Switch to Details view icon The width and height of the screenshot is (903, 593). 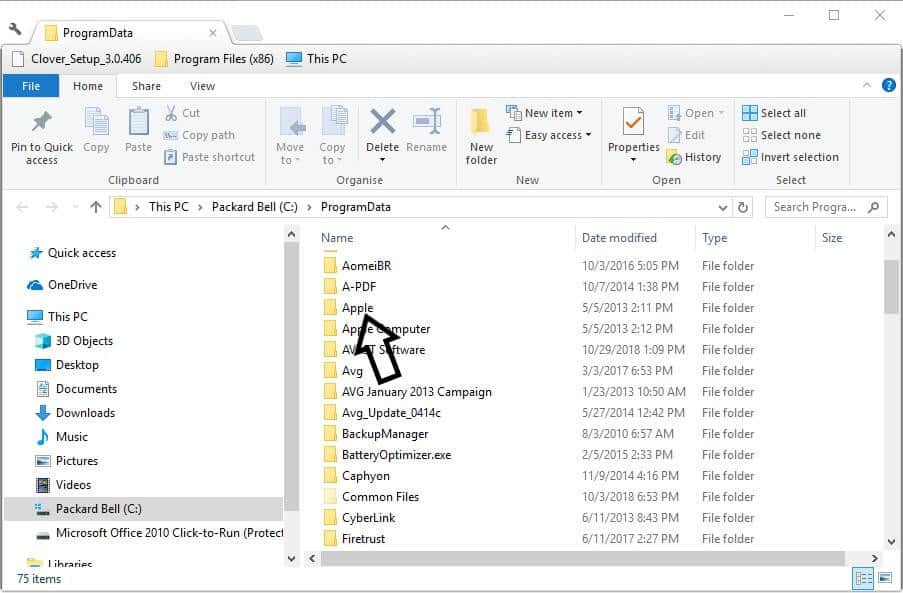pyautogui.click(x=864, y=577)
